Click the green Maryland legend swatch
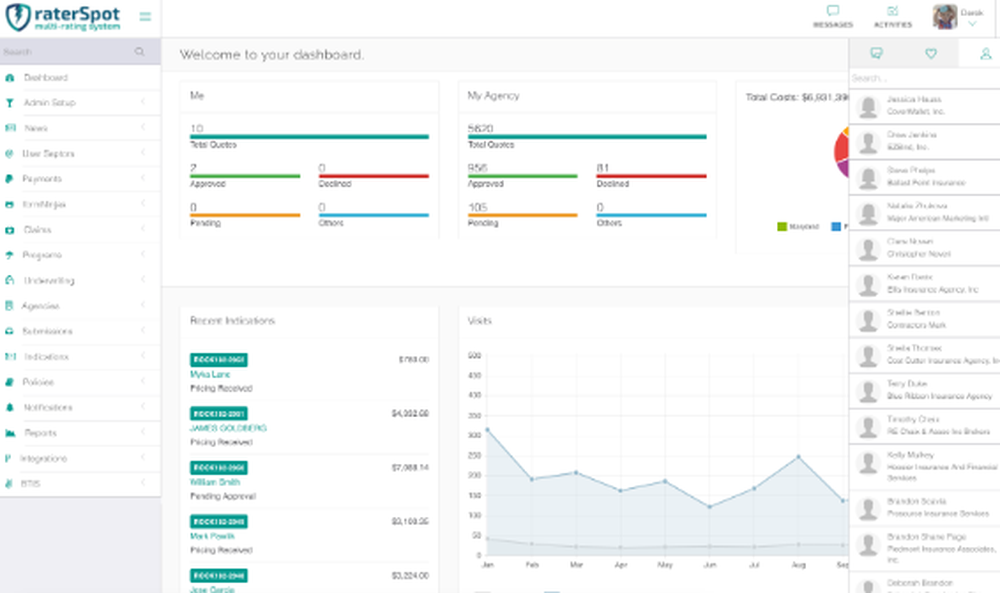1000x593 pixels. [x=782, y=227]
